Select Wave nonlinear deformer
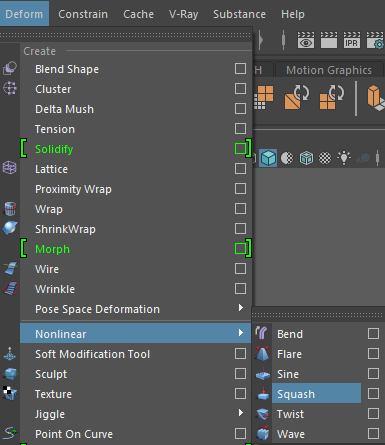The image size is (385, 445). coord(291,434)
